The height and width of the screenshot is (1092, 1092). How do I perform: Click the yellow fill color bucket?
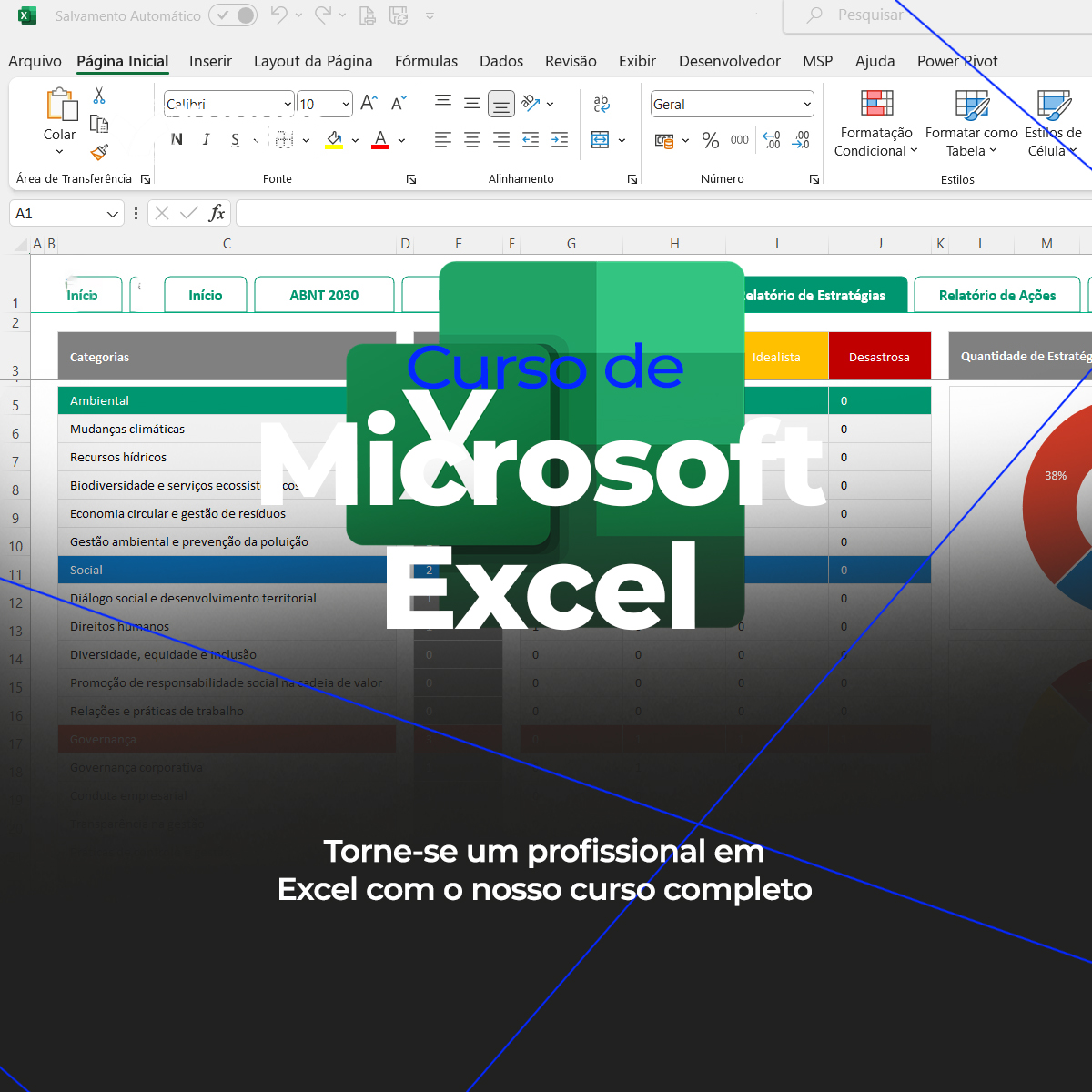click(x=335, y=140)
